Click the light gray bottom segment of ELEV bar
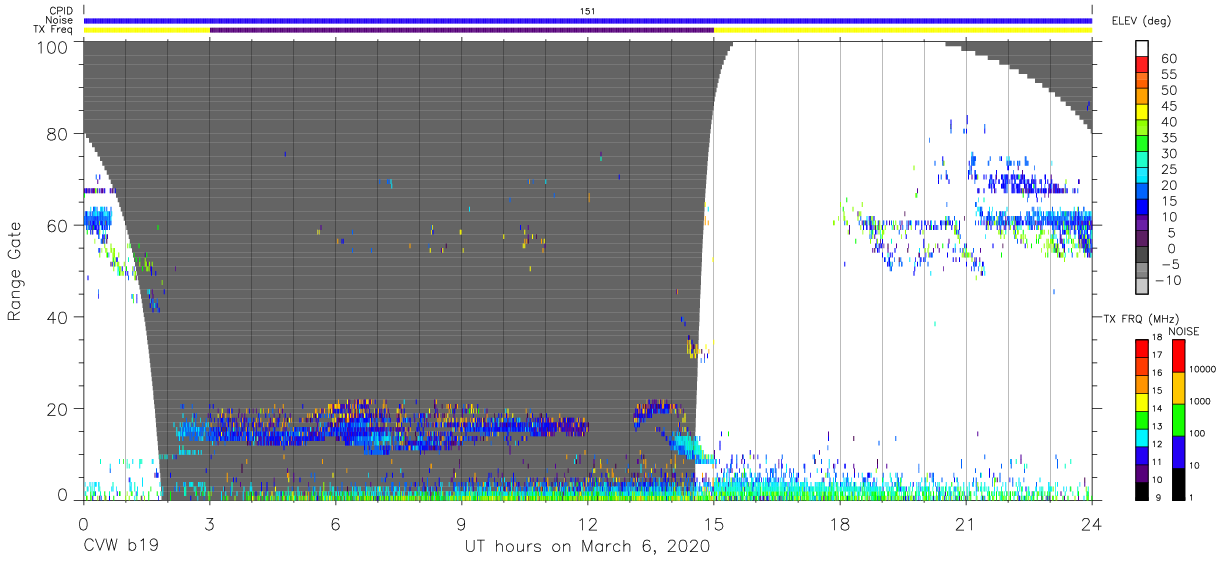The height and width of the screenshot is (567, 1228). (x=1142, y=287)
